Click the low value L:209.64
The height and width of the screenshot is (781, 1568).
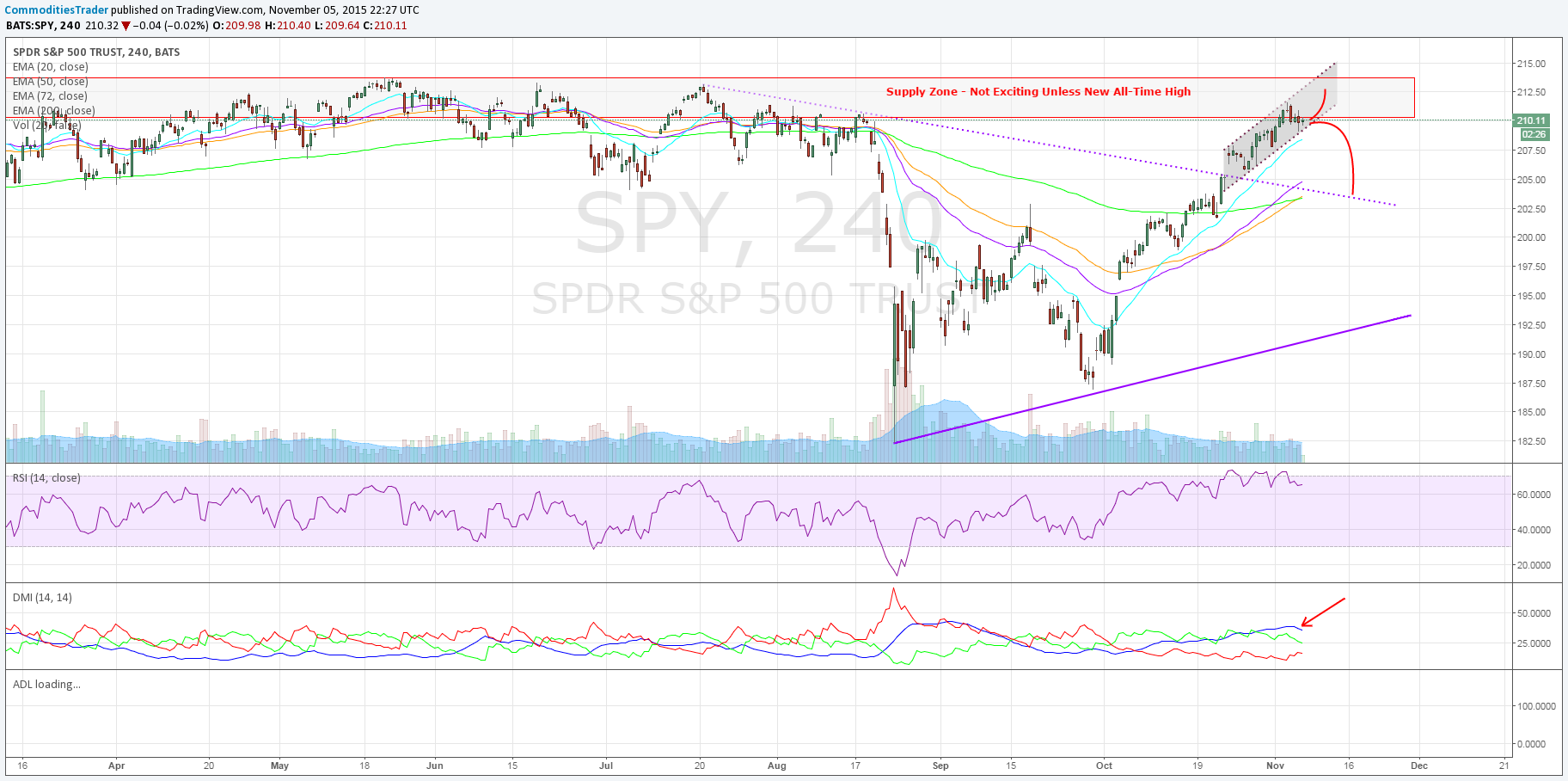point(336,26)
